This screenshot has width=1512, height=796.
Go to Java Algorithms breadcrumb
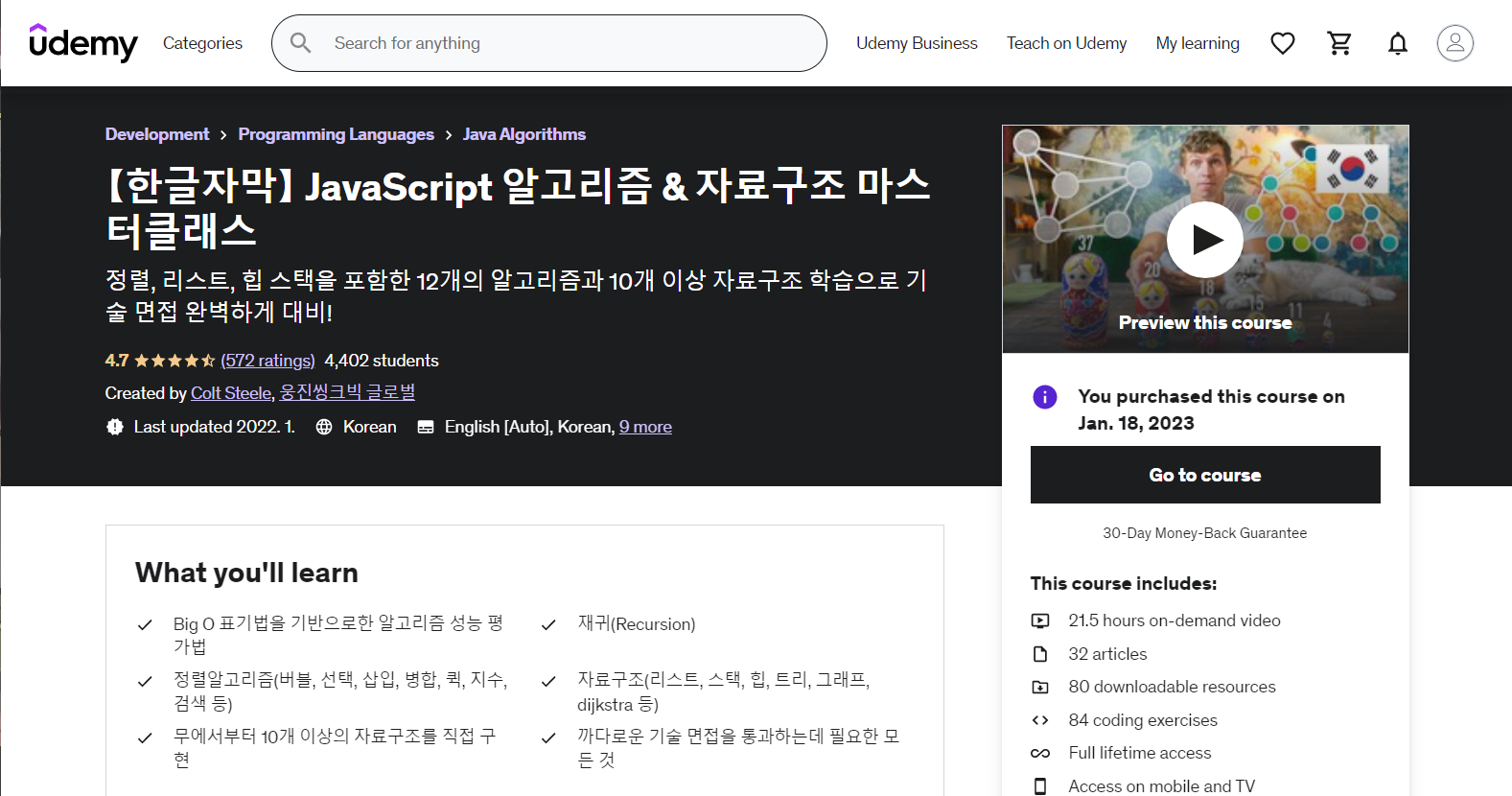point(524,134)
